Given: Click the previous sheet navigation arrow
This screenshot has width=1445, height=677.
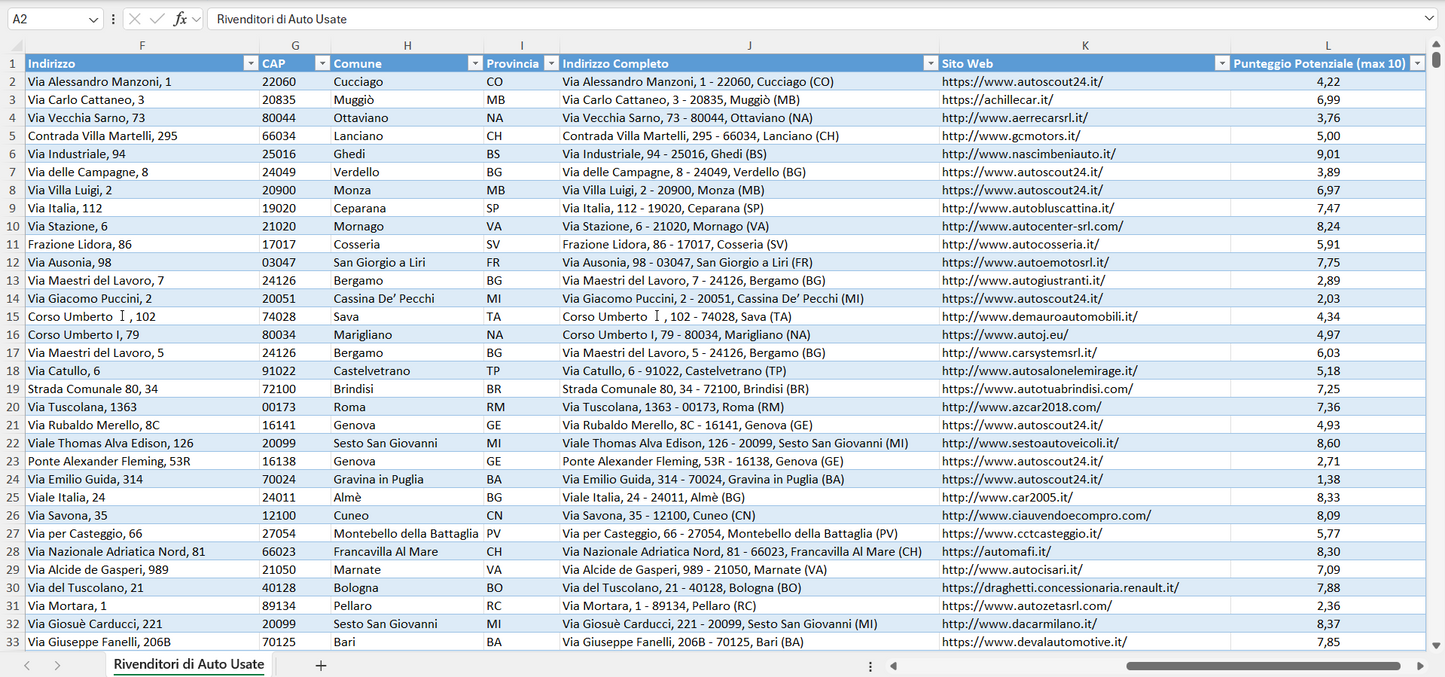Looking at the screenshot, I should coord(27,665).
